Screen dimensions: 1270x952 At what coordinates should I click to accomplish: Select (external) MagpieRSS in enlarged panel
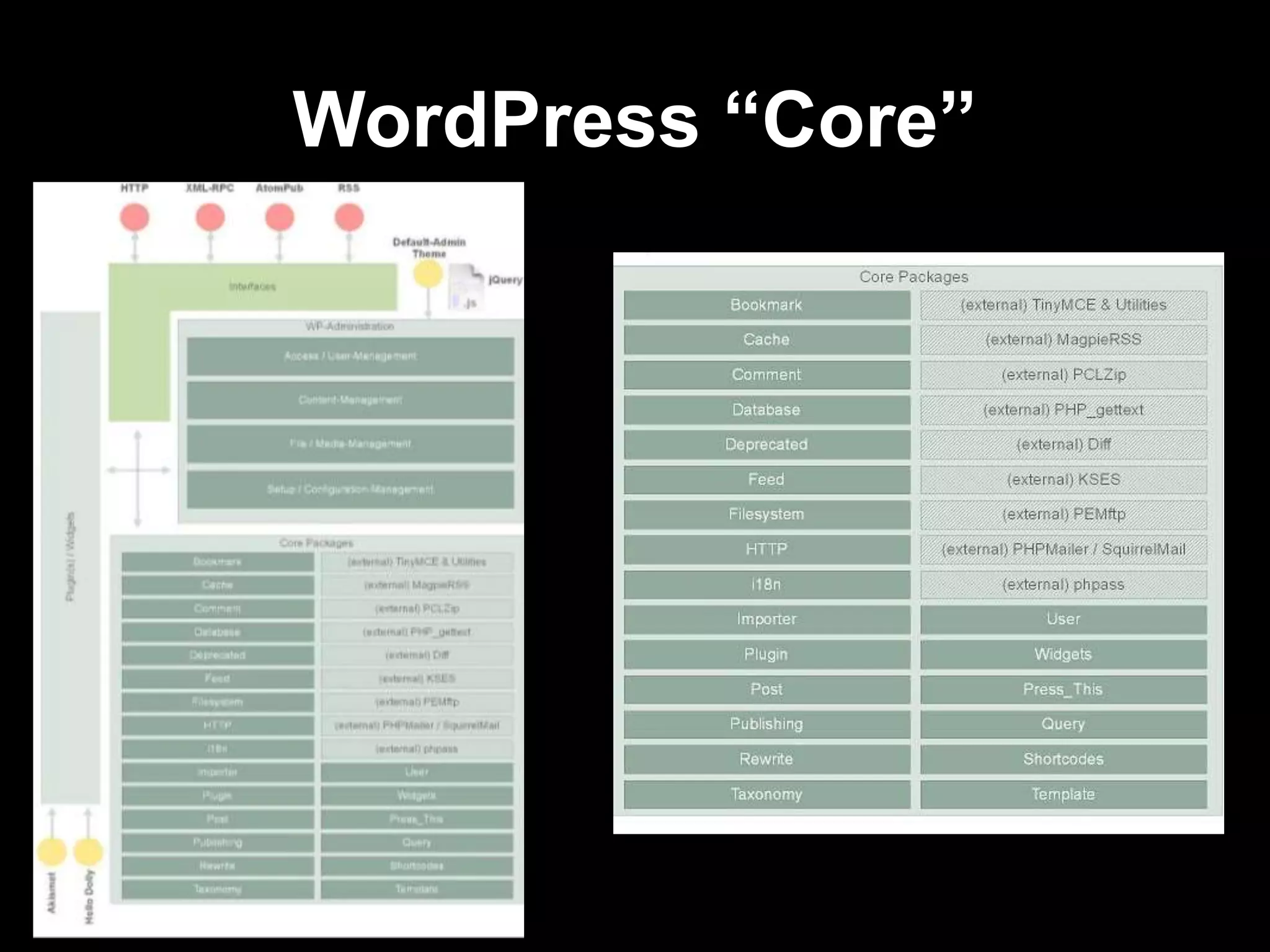coord(1064,340)
